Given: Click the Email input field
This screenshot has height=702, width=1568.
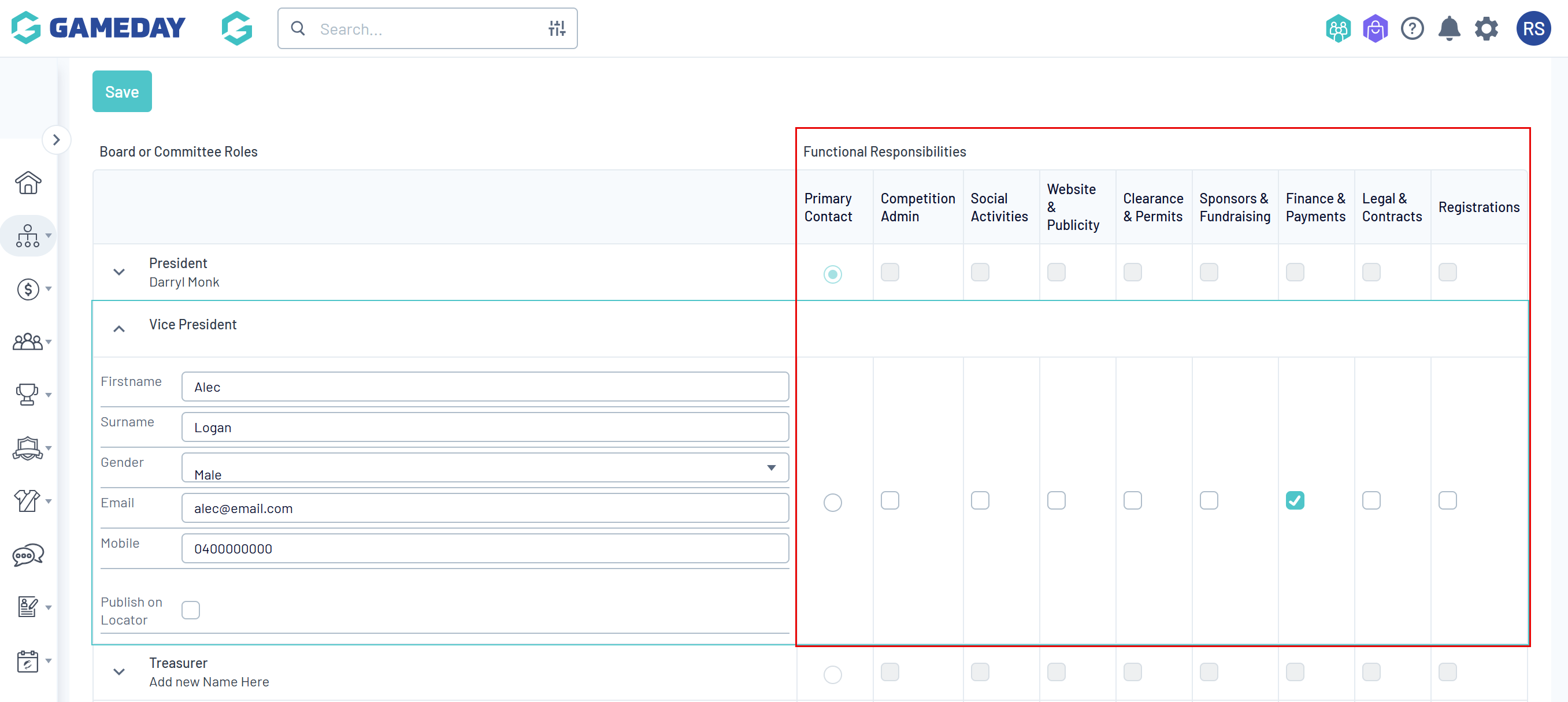Looking at the screenshot, I should (x=484, y=508).
